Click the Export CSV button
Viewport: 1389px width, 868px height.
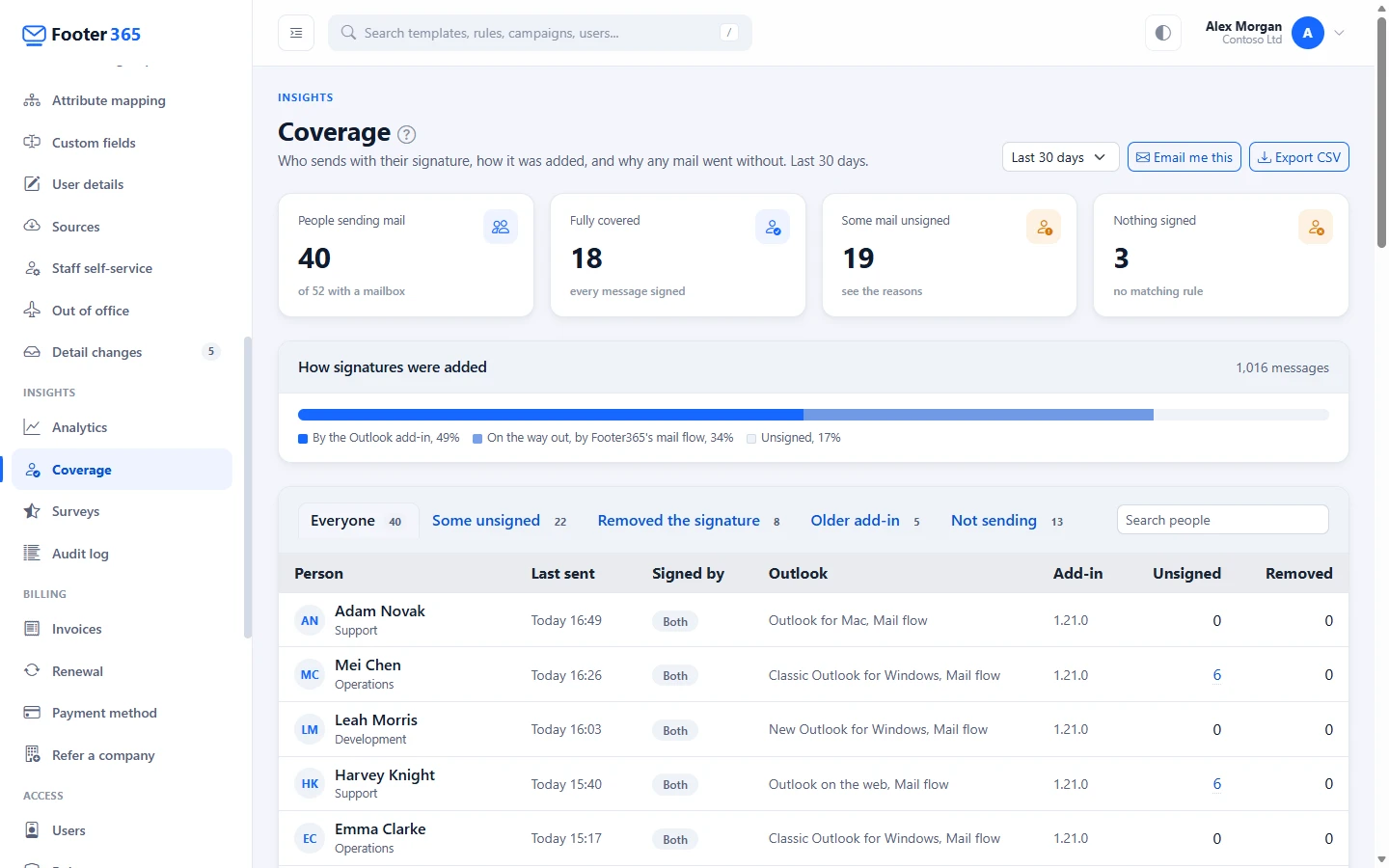[1299, 157]
